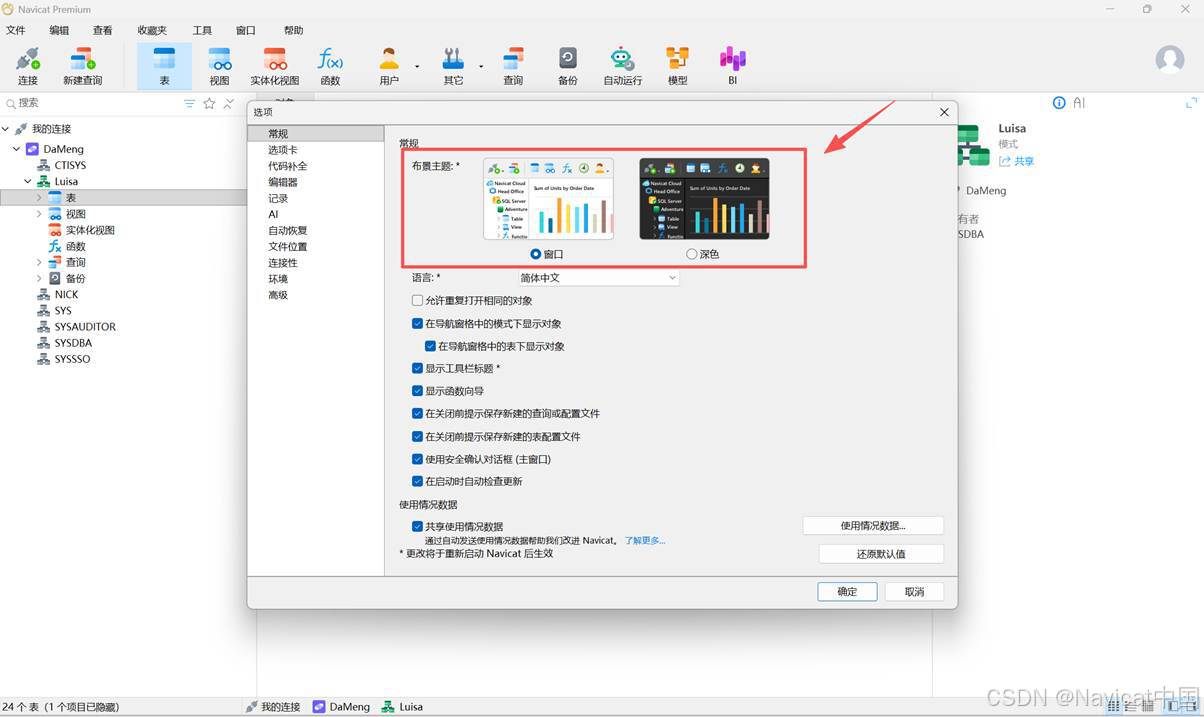
Task: Expand the 视图 tree node under Luisa
Action: pyautogui.click(x=39, y=214)
